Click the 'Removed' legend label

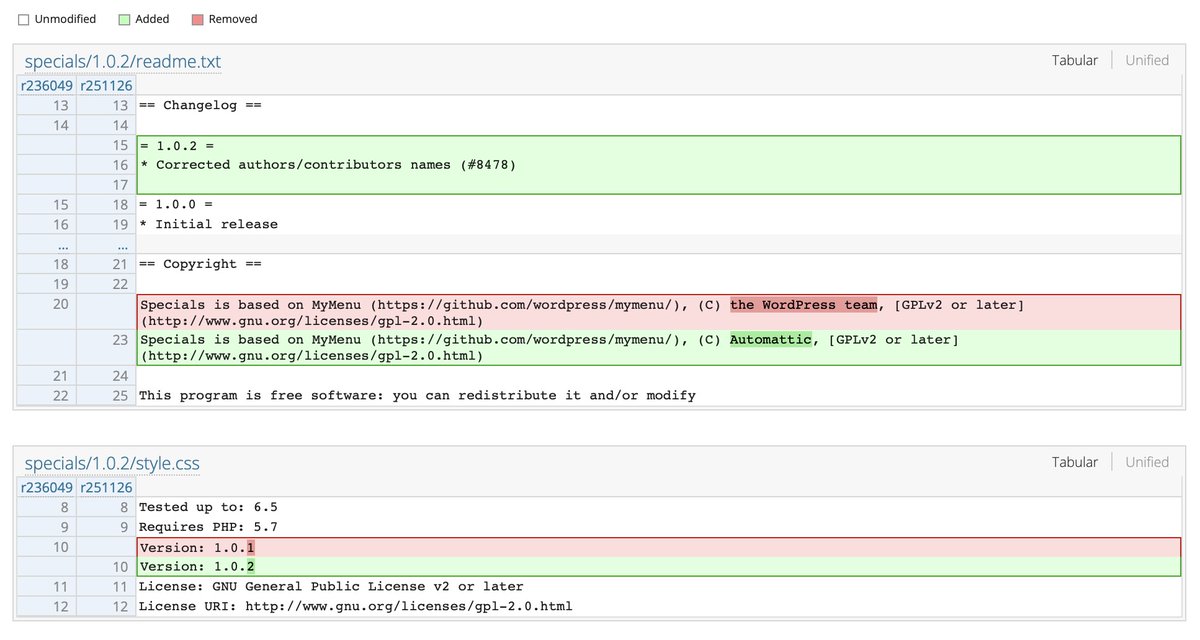click(x=234, y=19)
